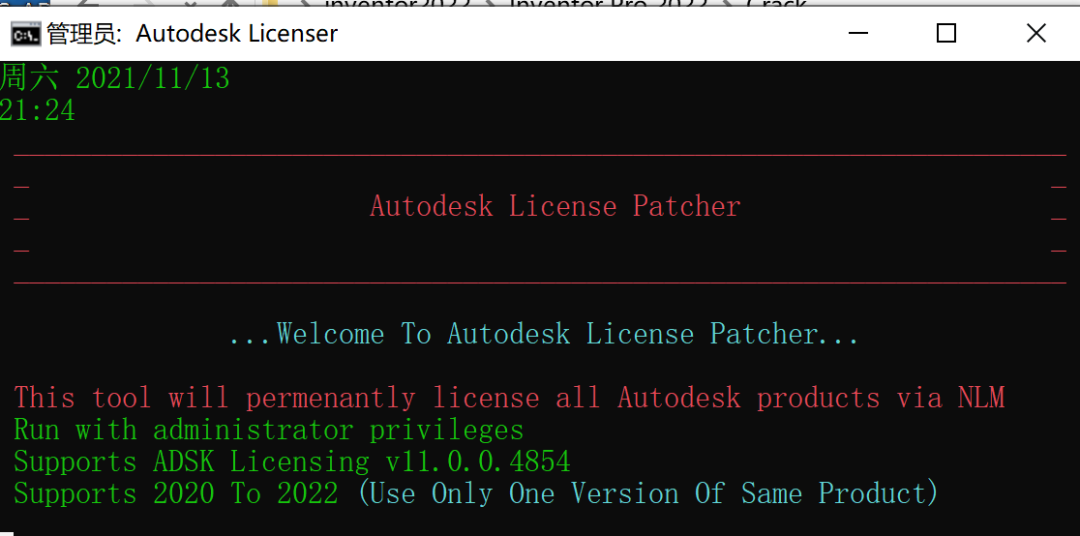Maximize the Autodesk Licenser window
Viewport: 1080px width, 536px height.
point(946,32)
